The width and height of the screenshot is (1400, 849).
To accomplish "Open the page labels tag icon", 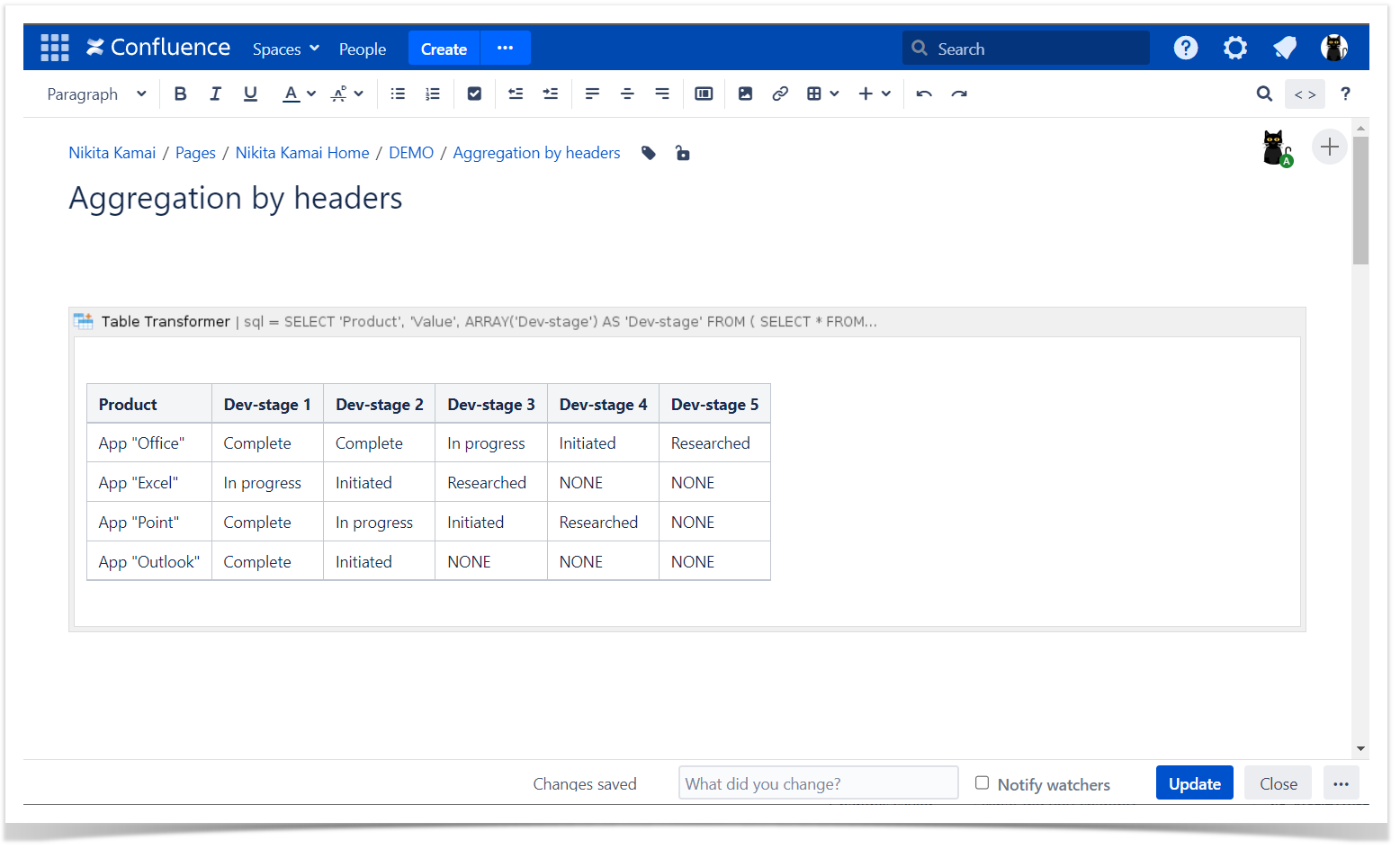I will (649, 153).
